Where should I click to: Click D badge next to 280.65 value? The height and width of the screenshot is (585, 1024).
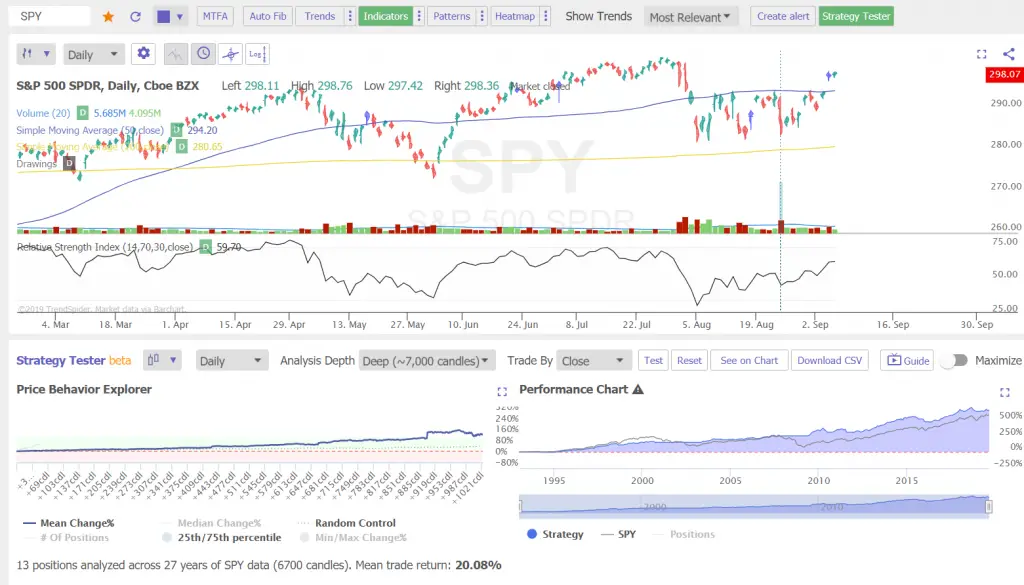[182, 146]
